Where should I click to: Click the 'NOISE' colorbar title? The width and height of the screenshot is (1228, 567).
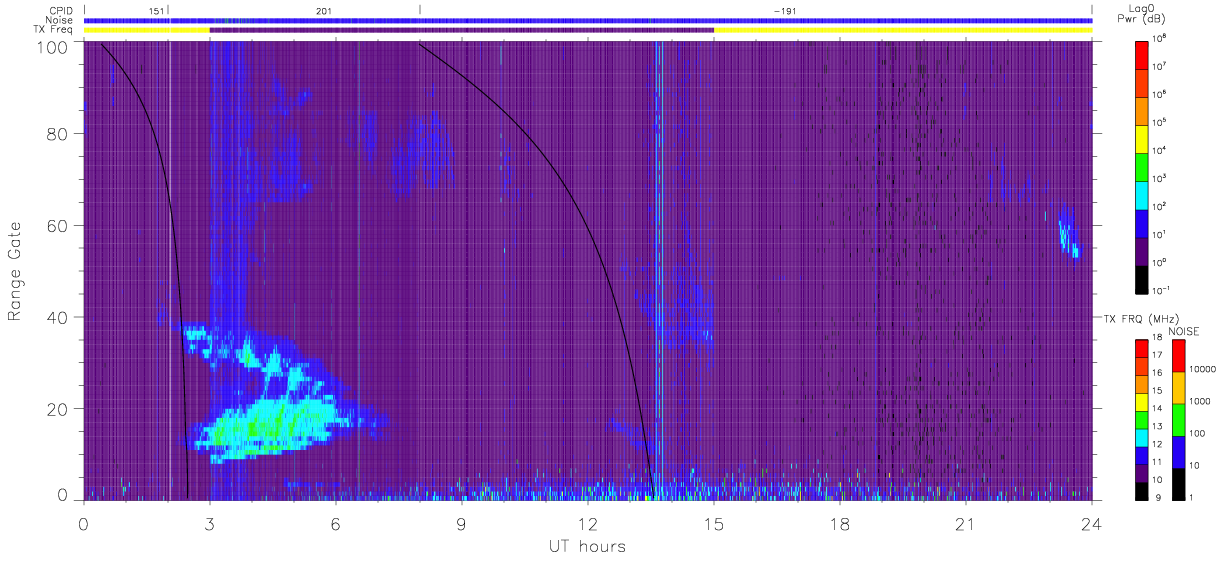[x=1183, y=331]
